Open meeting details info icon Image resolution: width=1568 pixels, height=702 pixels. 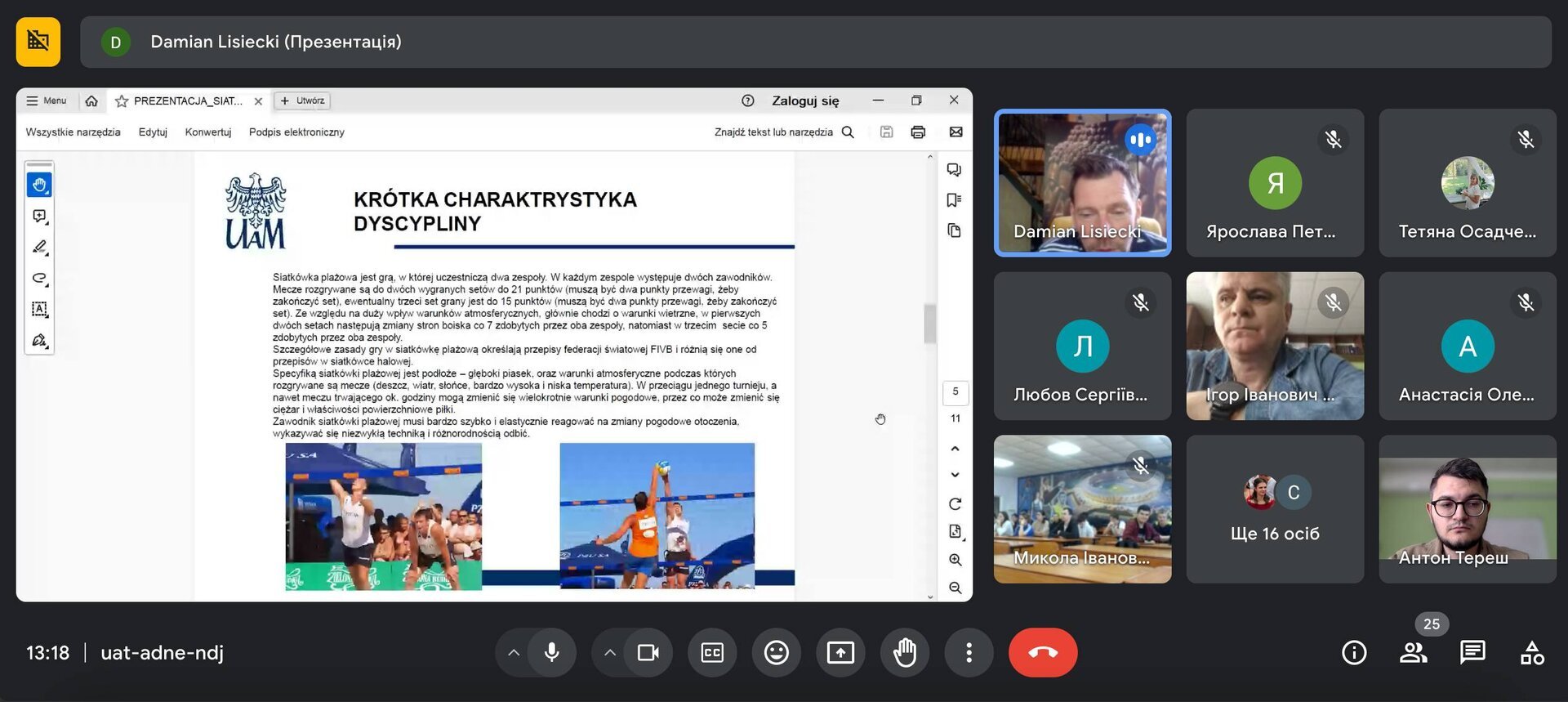click(1354, 652)
